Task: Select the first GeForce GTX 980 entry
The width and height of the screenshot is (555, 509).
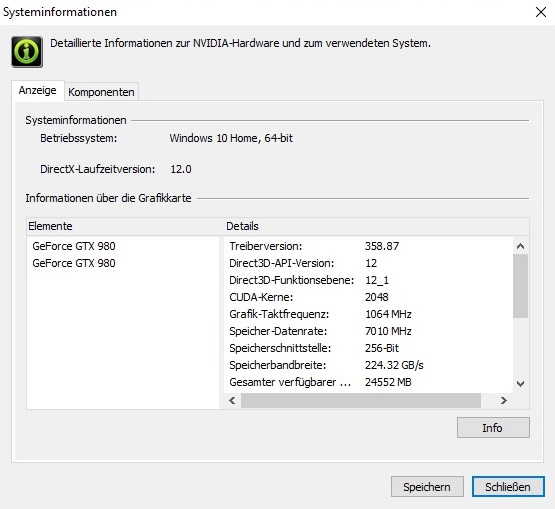Action: click(x=74, y=246)
